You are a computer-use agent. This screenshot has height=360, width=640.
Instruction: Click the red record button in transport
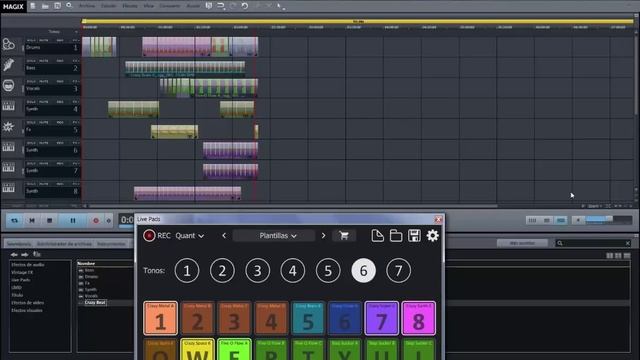(96, 220)
